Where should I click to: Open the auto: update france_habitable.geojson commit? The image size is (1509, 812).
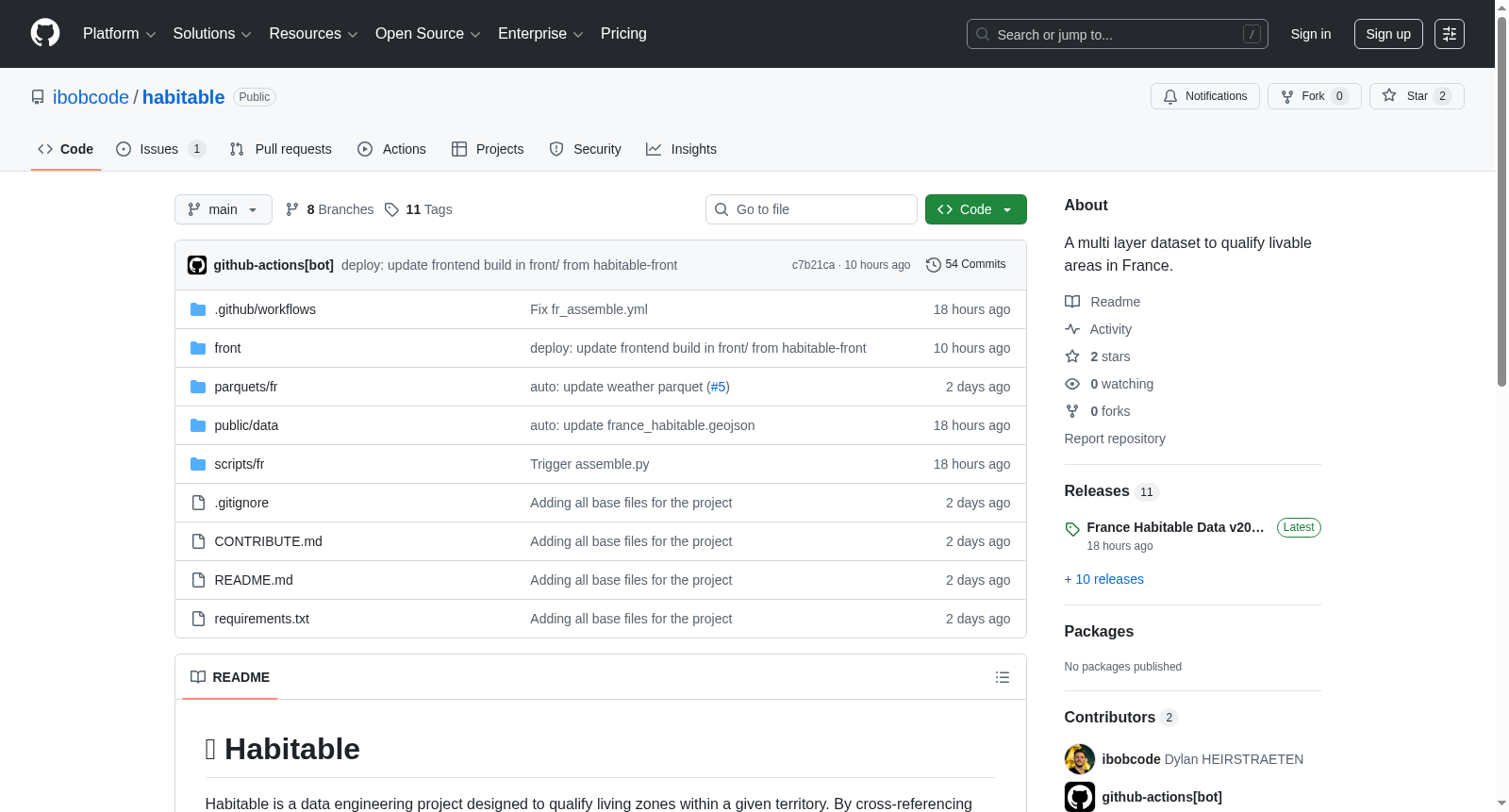point(642,425)
